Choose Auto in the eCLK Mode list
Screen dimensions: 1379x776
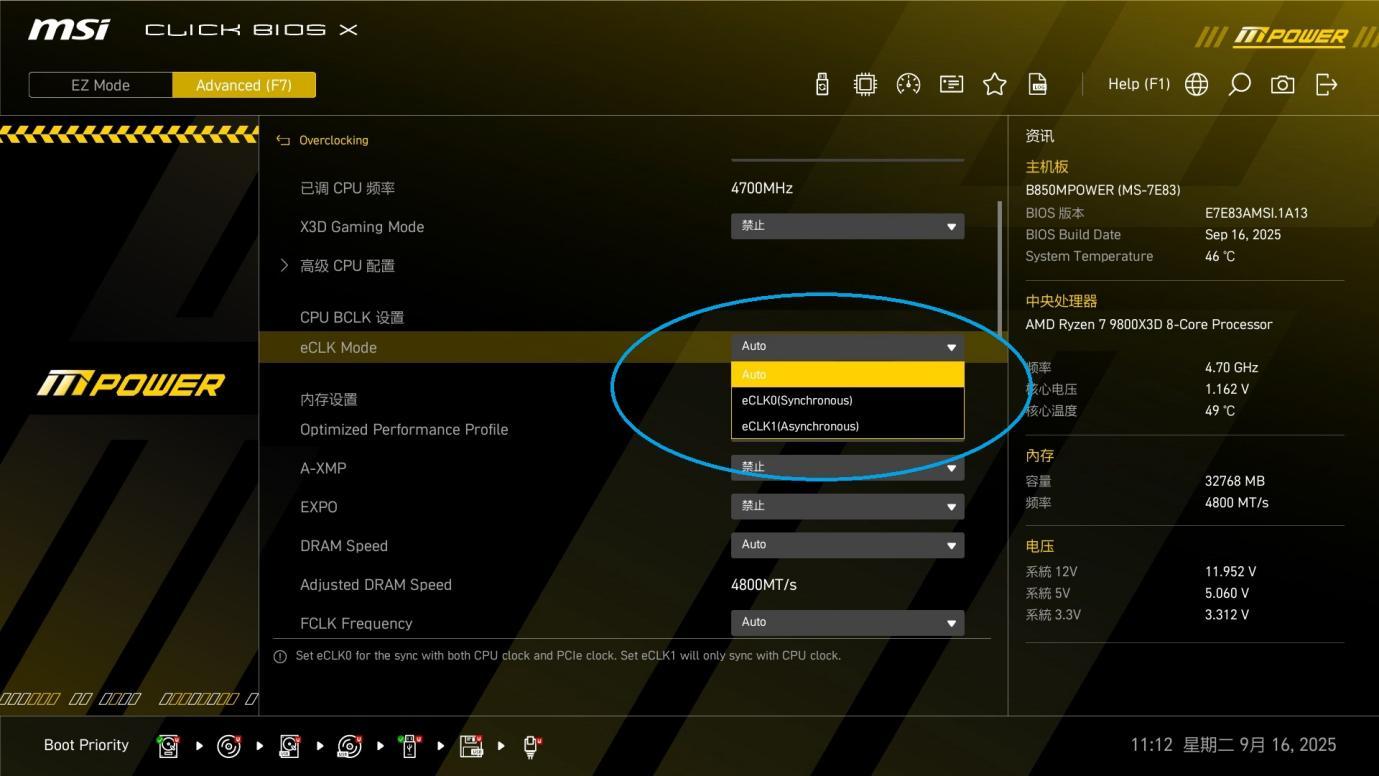point(848,374)
